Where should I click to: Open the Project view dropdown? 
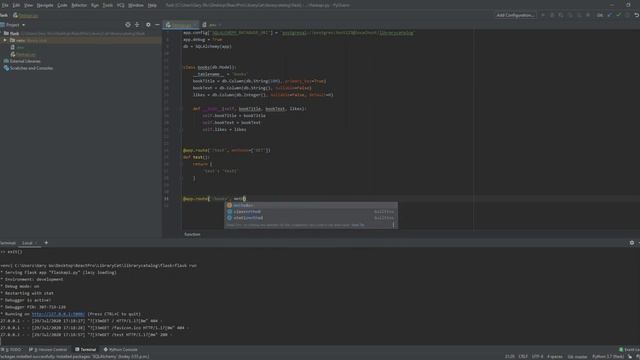pyautogui.click(x=15, y=25)
